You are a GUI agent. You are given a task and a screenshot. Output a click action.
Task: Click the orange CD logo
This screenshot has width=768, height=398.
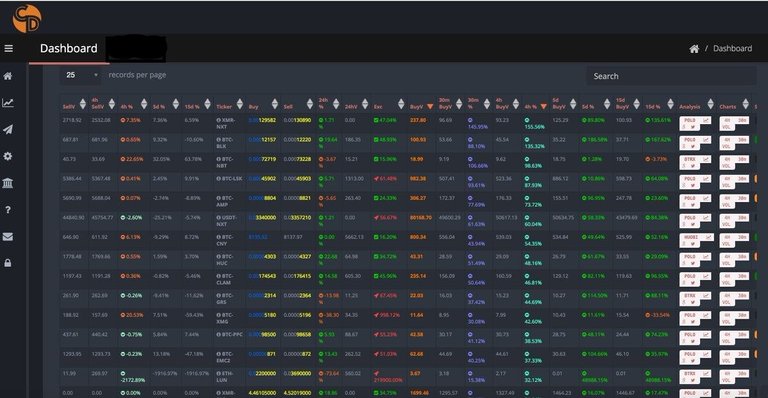(x=27, y=19)
